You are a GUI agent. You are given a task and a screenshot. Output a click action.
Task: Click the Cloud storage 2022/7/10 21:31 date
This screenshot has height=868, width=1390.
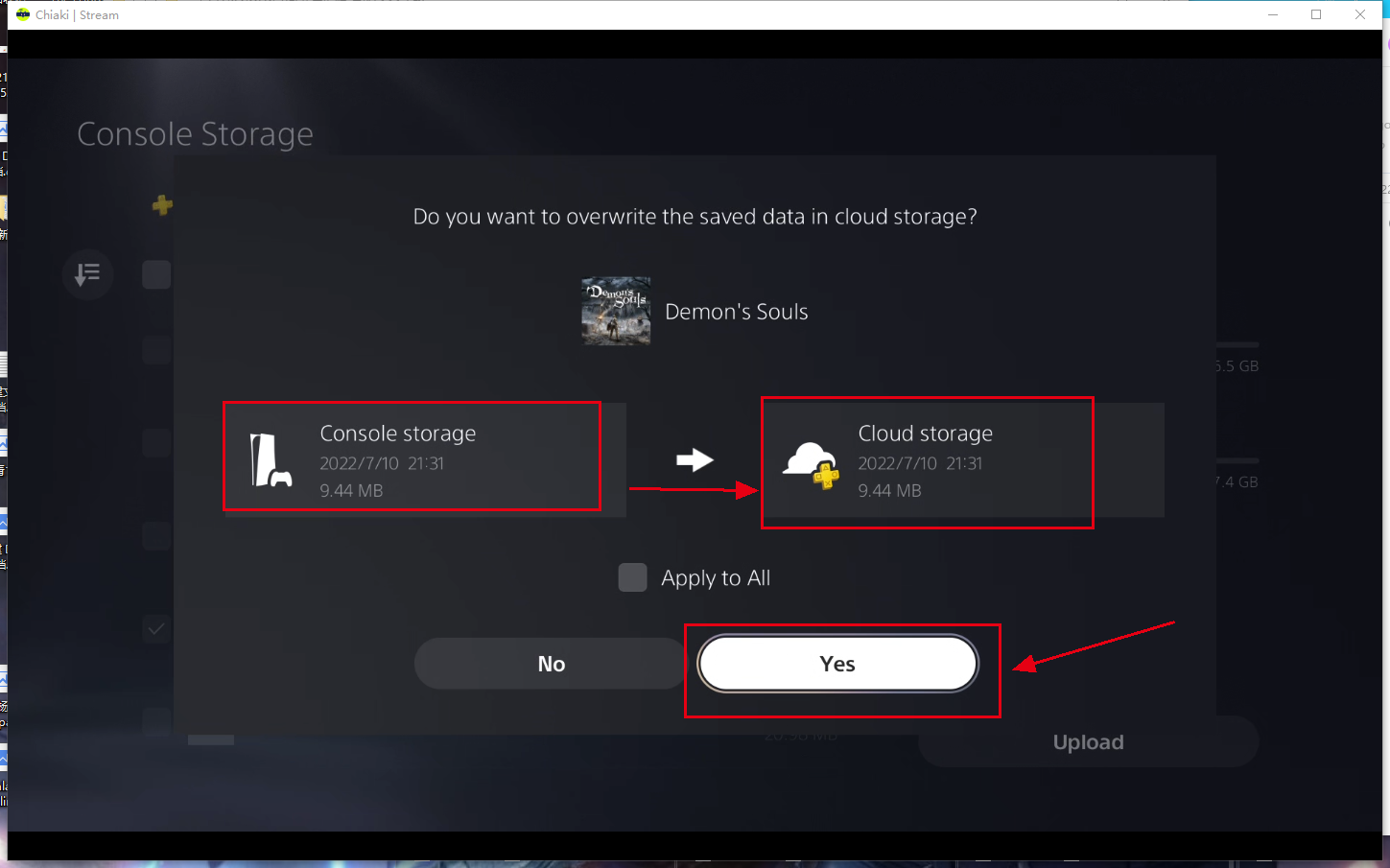pyautogui.click(x=920, y=463)
